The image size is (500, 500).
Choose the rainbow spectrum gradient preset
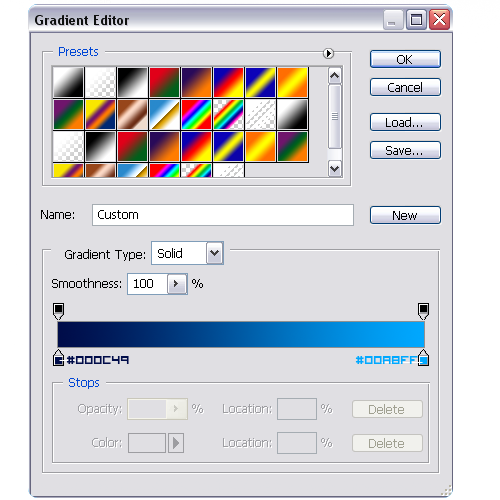[x=196, y=114]
